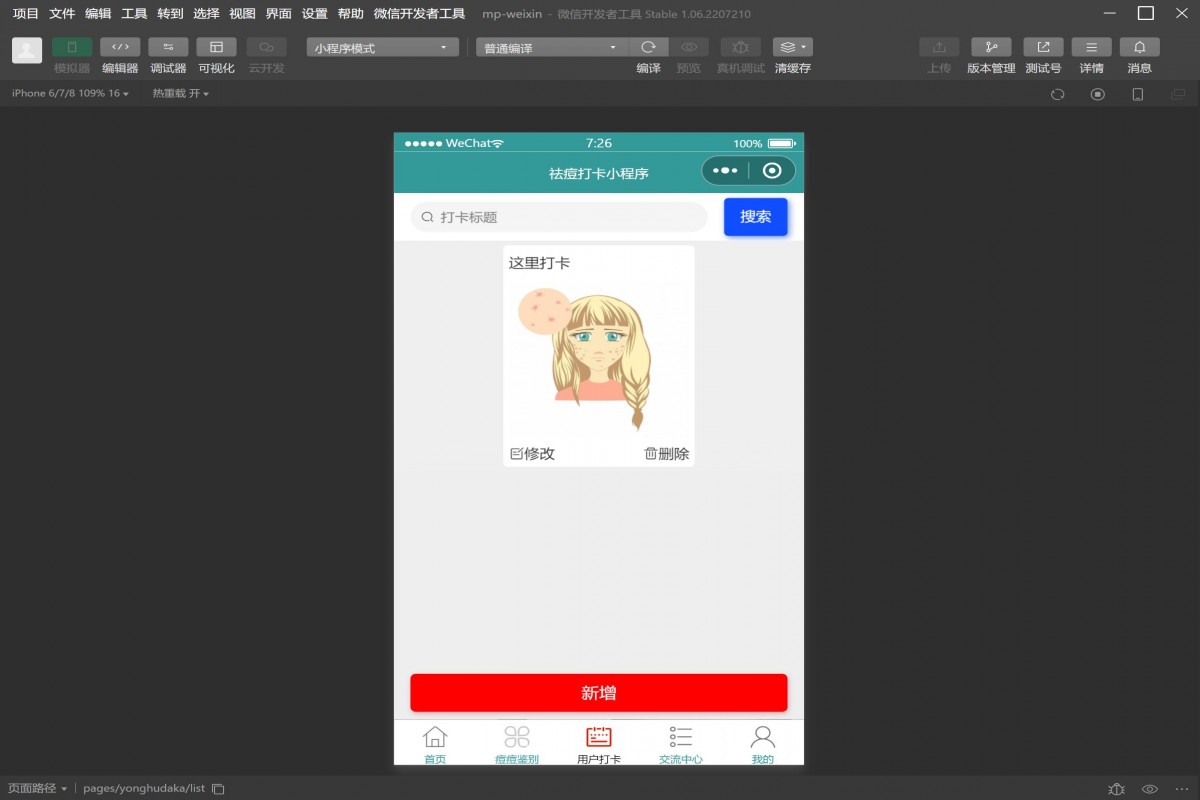This screenshot has width=1200, height=800.
Task: Open the 编译 compile mode dropdown
Action: pos(550,46)
